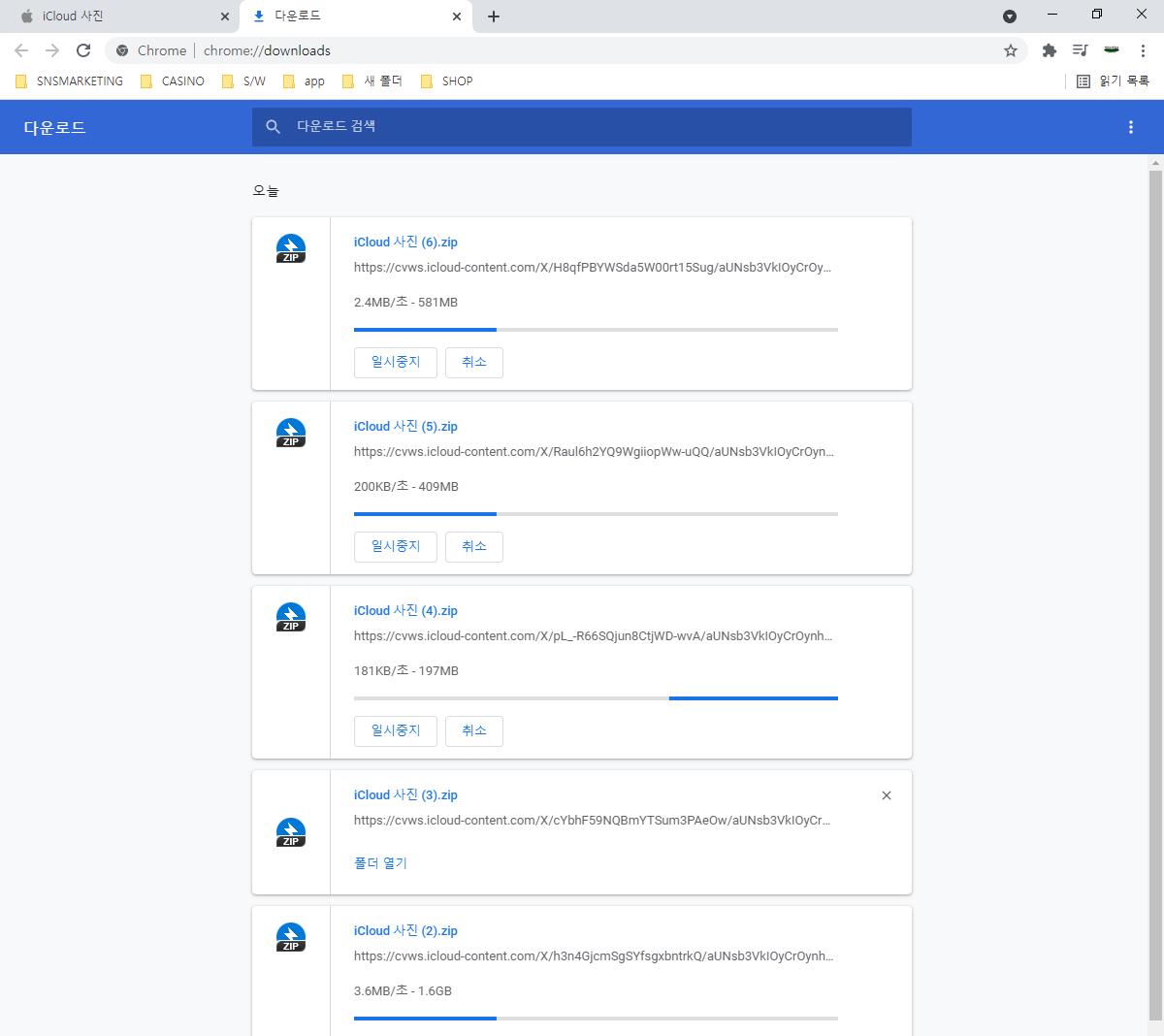The height and width of the screenshot is (1036, 1164).
Task: Click the 200KB/초 - 409MB status text
Action: tap(406, 487)
